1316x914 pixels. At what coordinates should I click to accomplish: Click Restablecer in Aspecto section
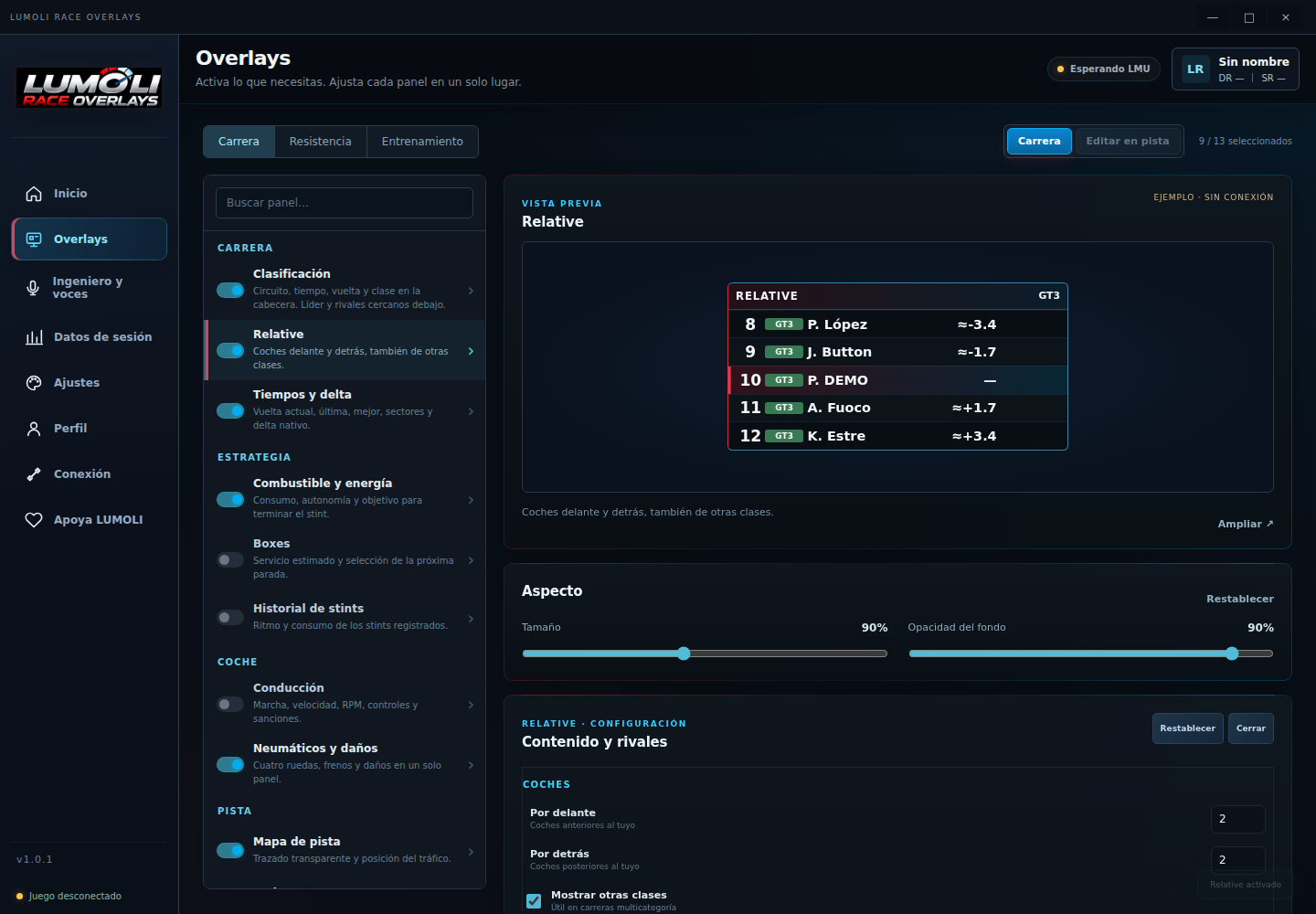pos(1239,599)
